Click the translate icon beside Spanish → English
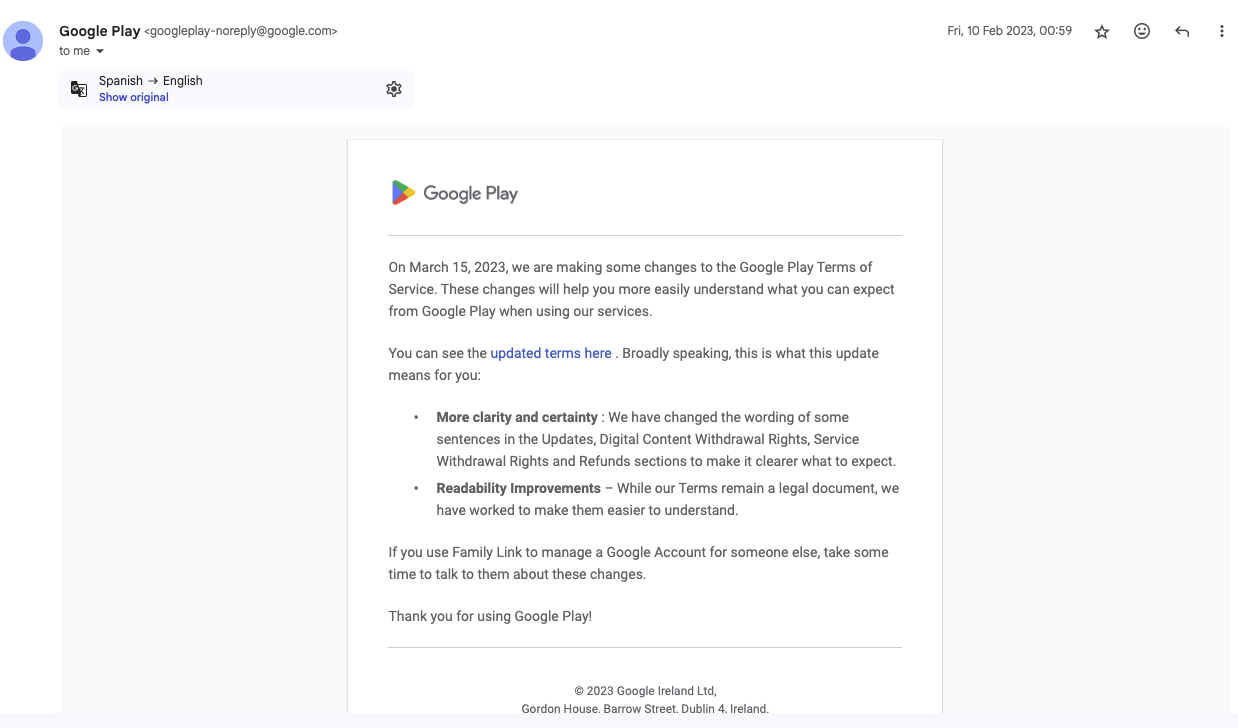 [x=79, y=89]
